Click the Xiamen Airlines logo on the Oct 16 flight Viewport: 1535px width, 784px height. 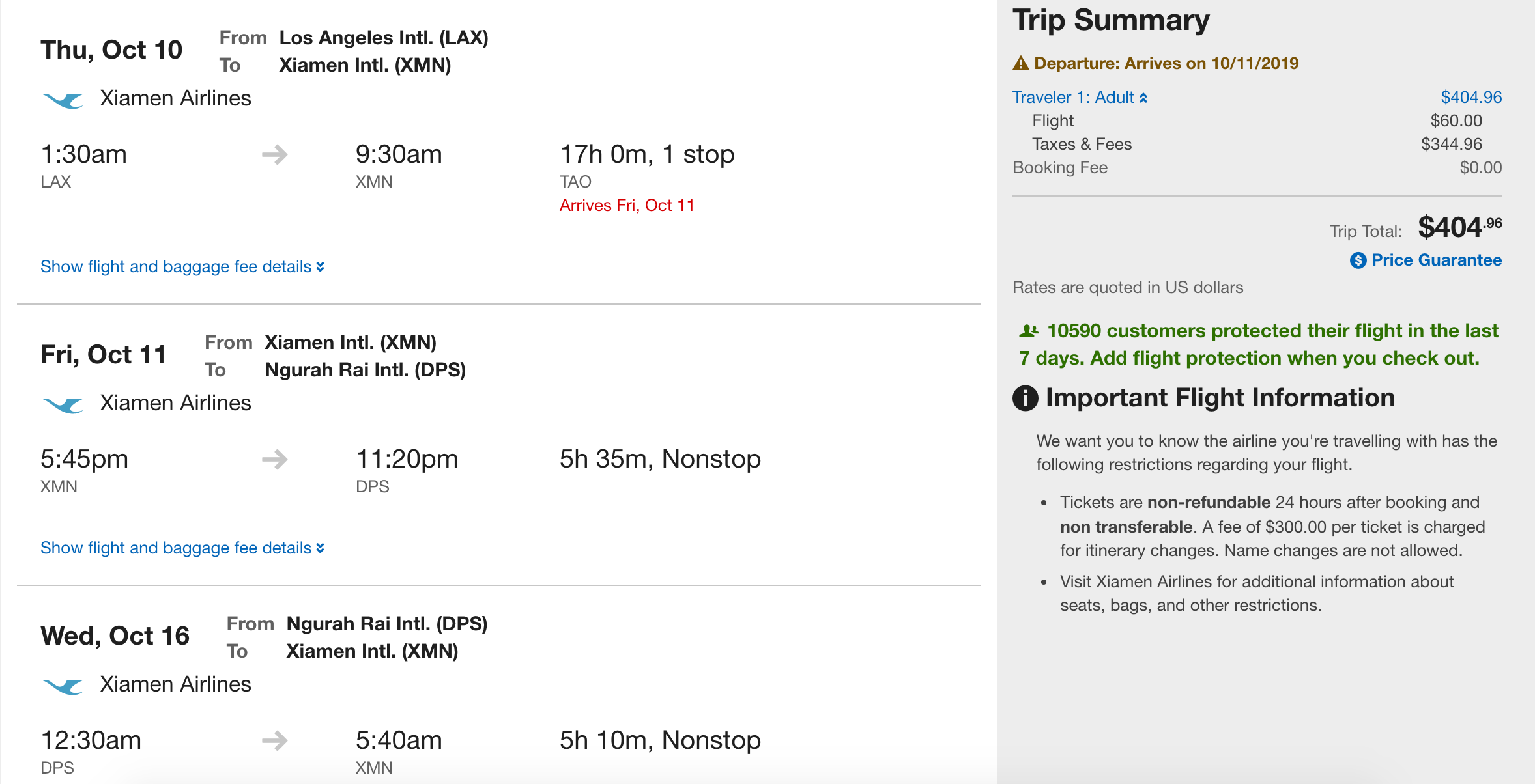tap(63, 686)
